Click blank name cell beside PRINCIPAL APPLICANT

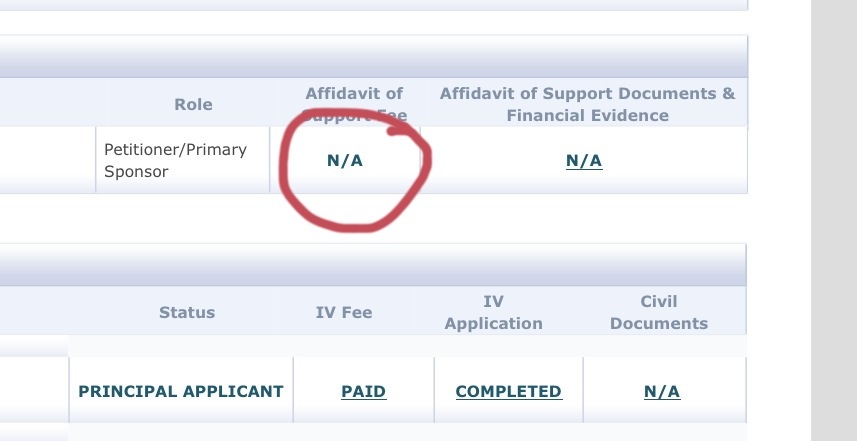(x=34, y=390)
